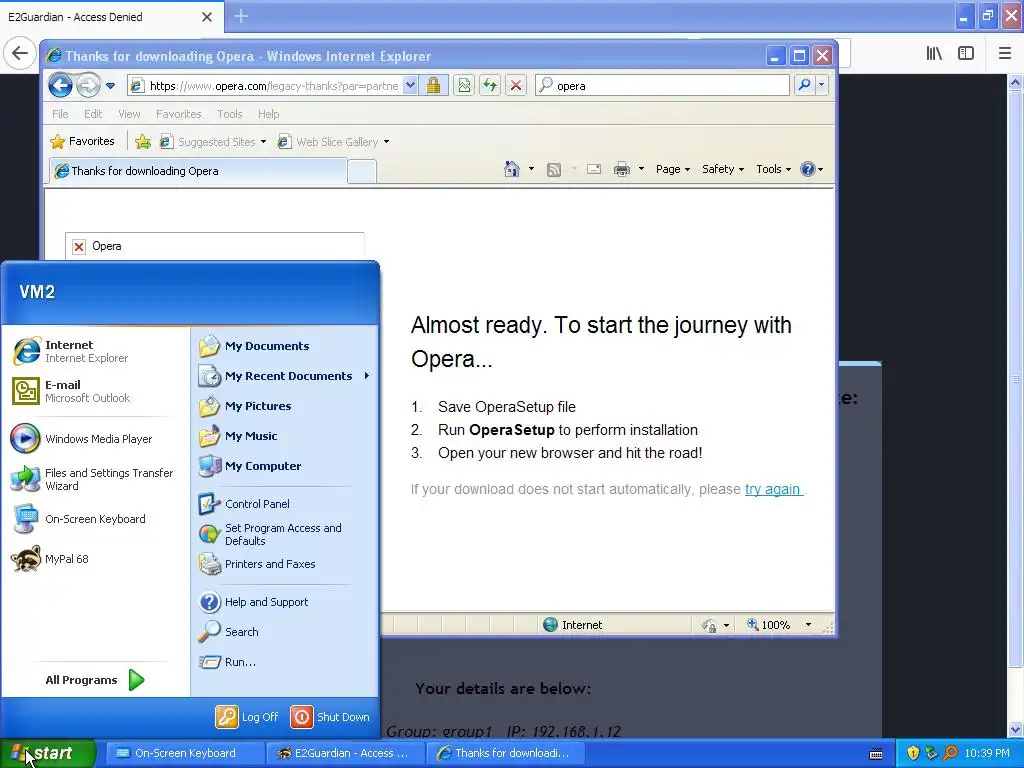Screen dimensions: 1024x768
Task: Click the security lock icon in address bar
Action: pyautogui.click(x=433, y=86)
